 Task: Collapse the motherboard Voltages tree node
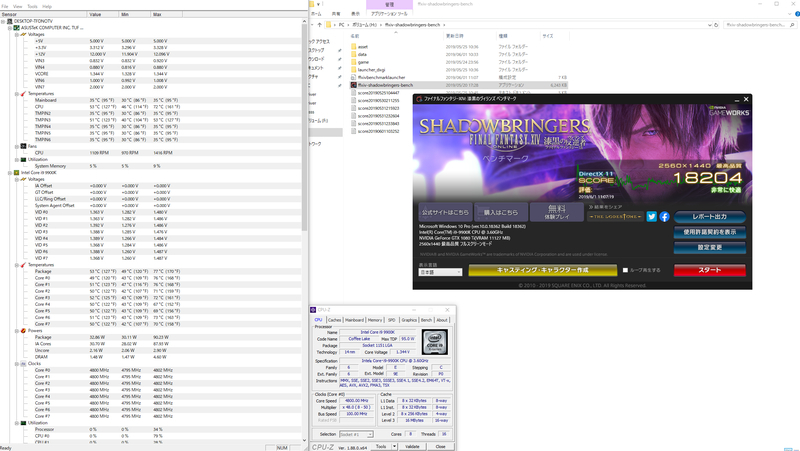(x=16, y=34)
